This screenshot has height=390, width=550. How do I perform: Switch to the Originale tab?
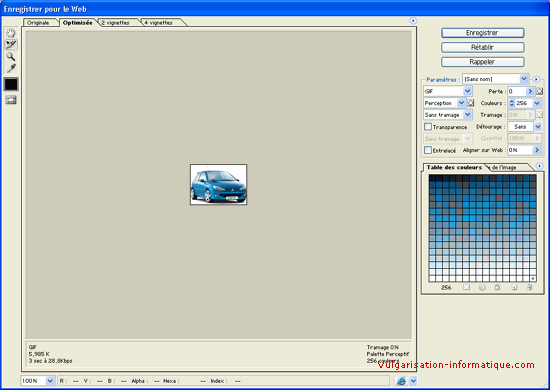(x=39, y=22)
